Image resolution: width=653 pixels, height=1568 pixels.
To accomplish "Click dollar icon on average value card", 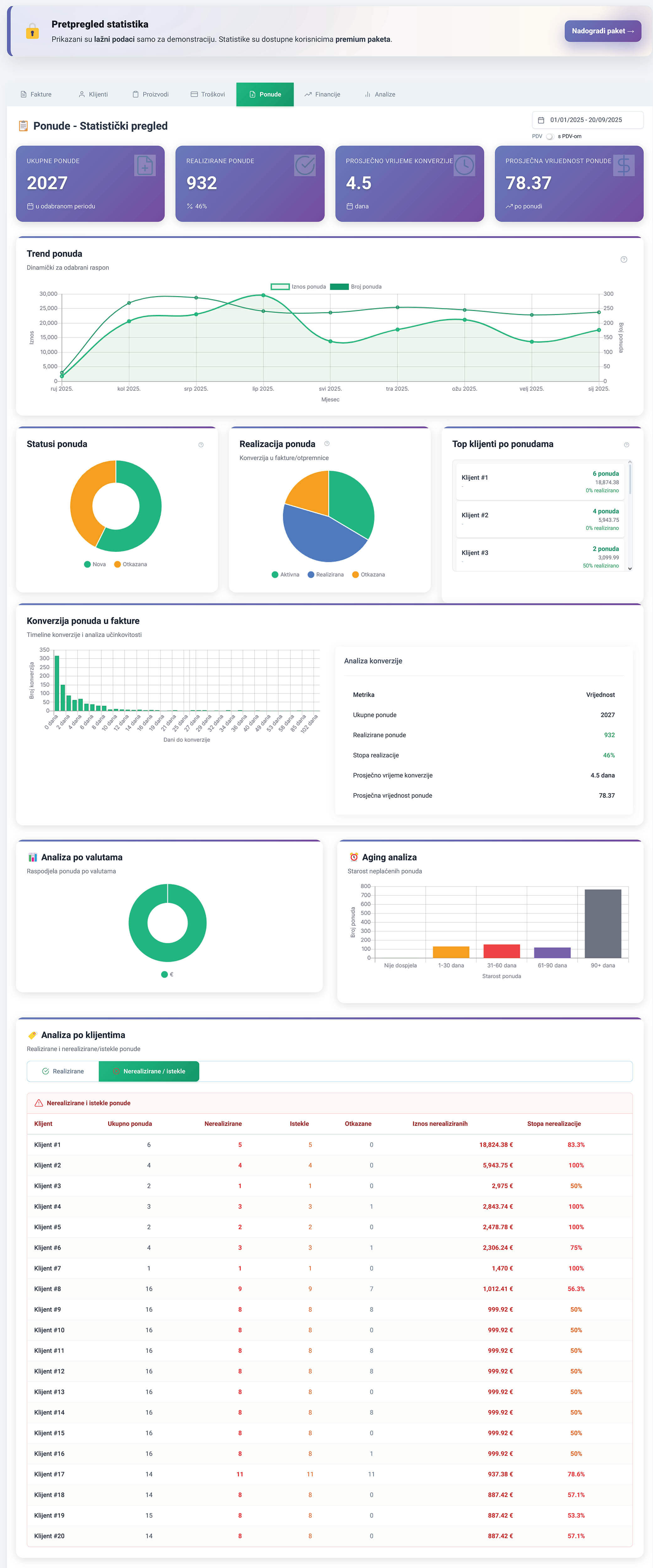I will 623,165.
